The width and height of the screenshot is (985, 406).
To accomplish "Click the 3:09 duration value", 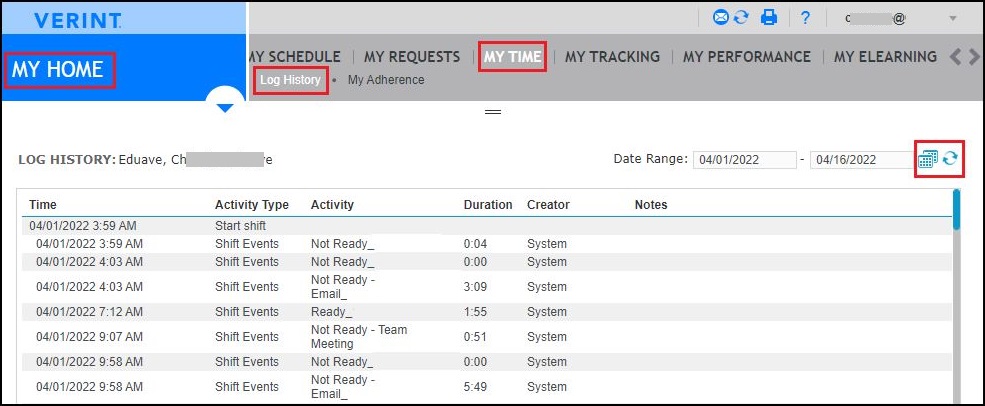I will 476,287.
